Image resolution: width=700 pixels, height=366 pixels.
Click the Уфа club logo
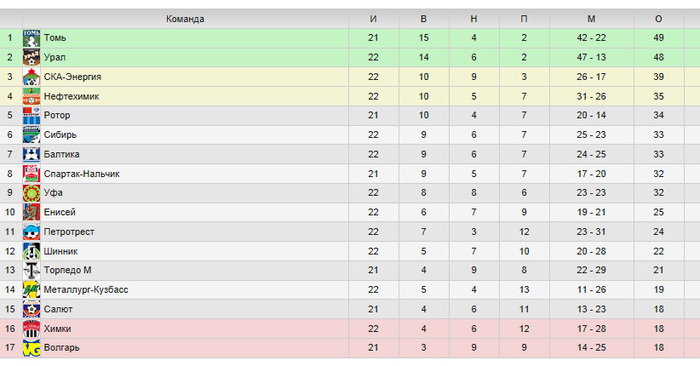point(31,193)
